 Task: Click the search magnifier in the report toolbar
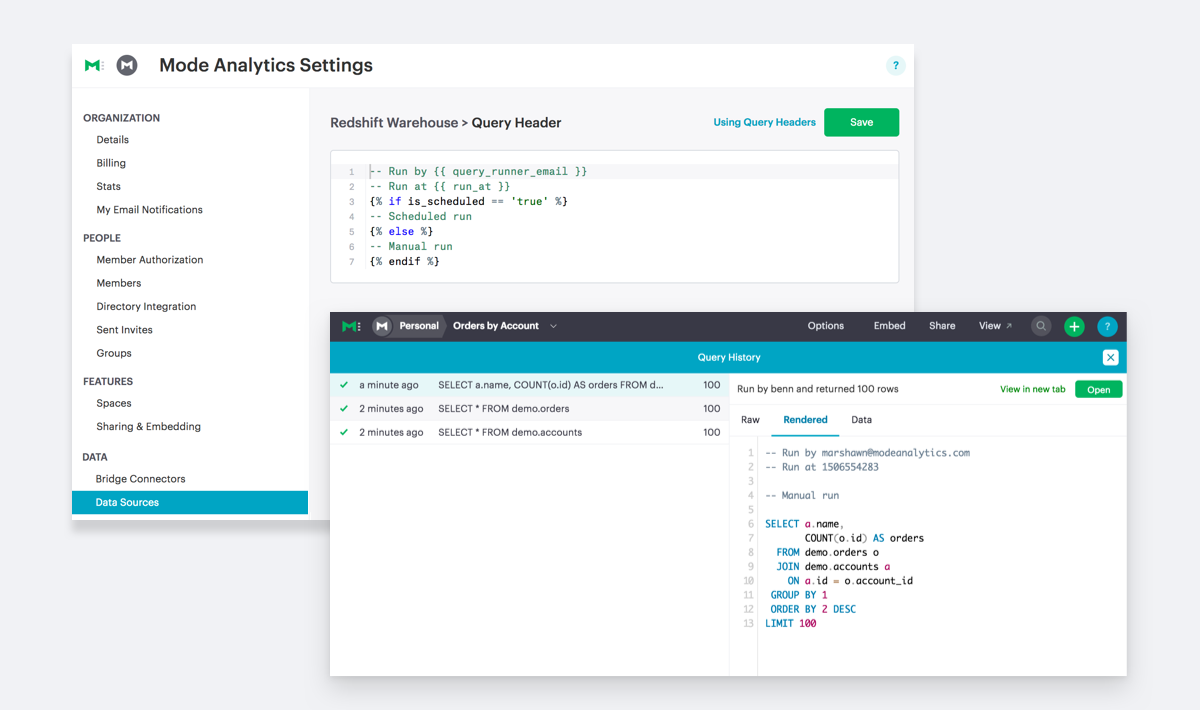coord(1041,326)
